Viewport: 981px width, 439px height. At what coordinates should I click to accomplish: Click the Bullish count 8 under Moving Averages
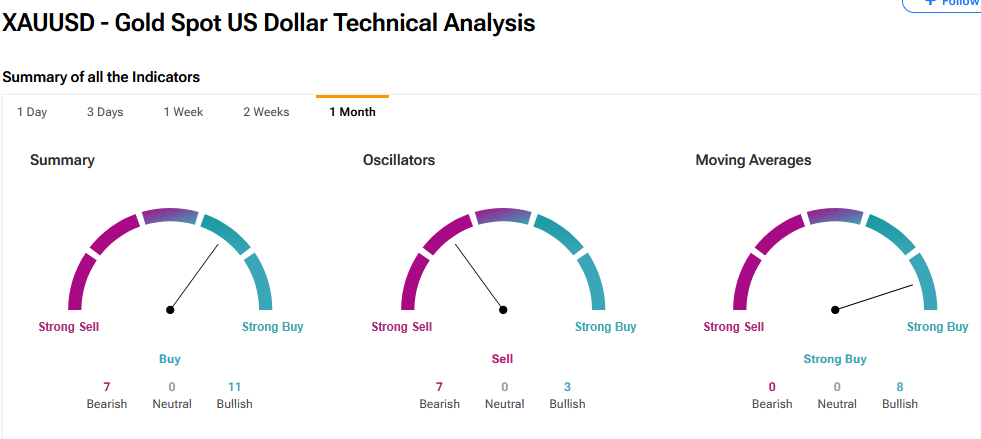click(x=900, y=387)
